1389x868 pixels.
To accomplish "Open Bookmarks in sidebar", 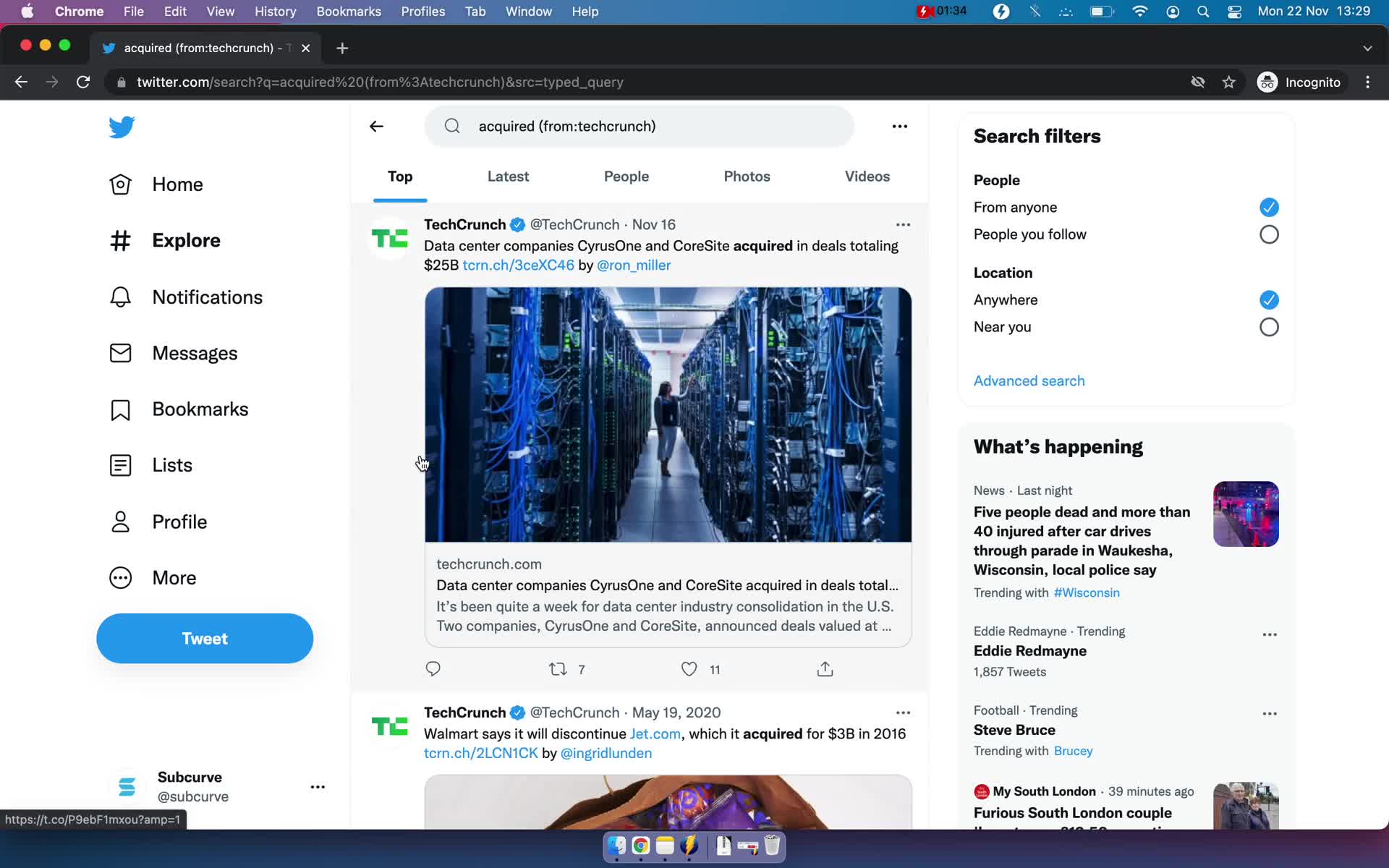I will pyautogui.click(x=179, y=409).
